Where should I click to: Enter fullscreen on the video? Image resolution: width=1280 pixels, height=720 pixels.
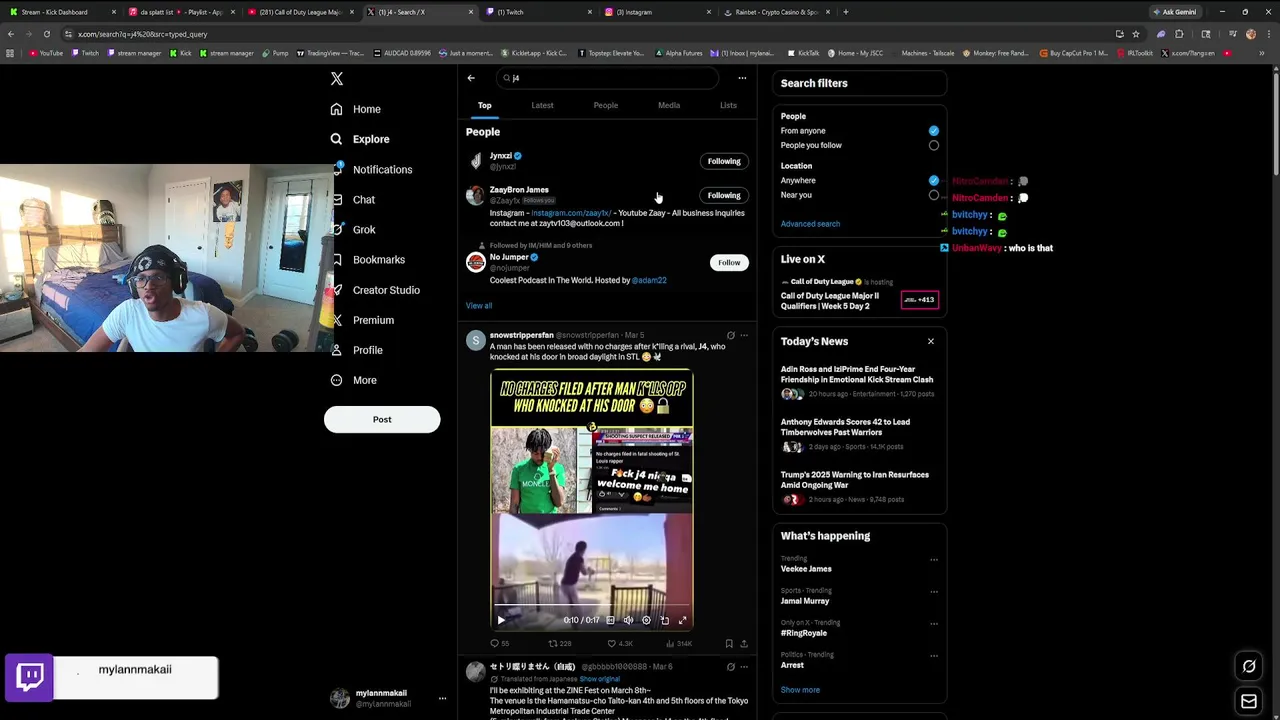[682, 620]
